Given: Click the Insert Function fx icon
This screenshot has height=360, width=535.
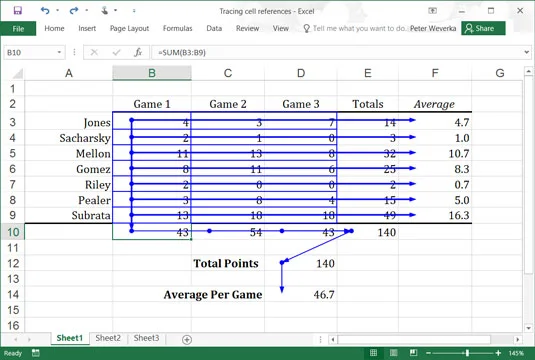Looking at the screenshot, I should pos(138,53).
